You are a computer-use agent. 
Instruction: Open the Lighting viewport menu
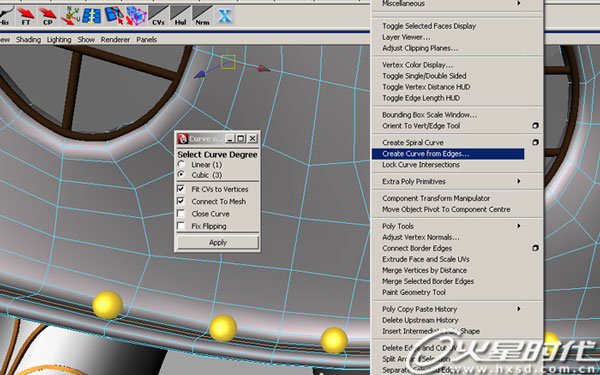[x=59, y=39]
